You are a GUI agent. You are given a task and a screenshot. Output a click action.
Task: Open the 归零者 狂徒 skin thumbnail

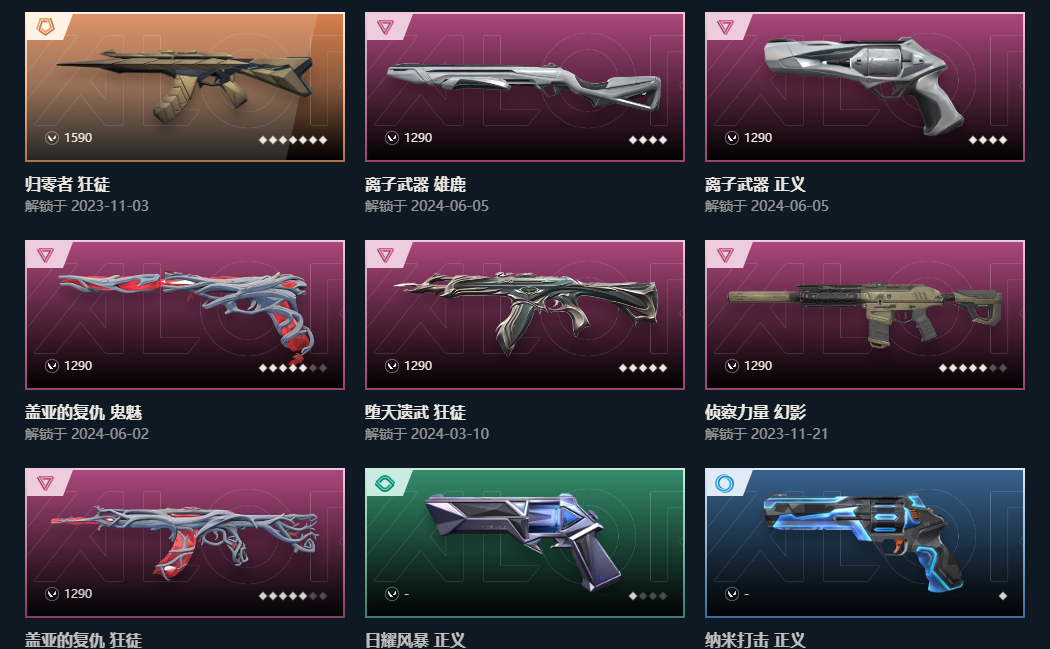[x=185, y=87]
